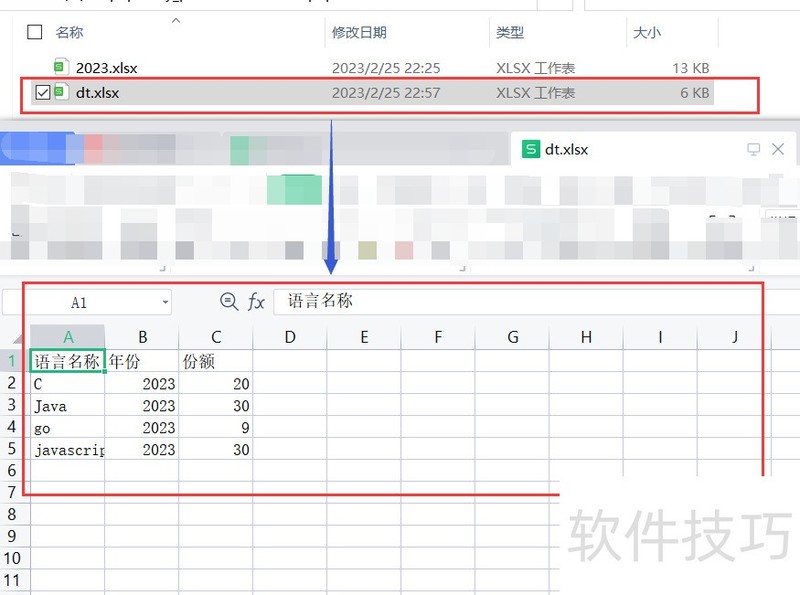The width and height of the screenshot is (800, 595).
Task: Toggle the select-all checkbox in file list header
Action: coord(35,33)
